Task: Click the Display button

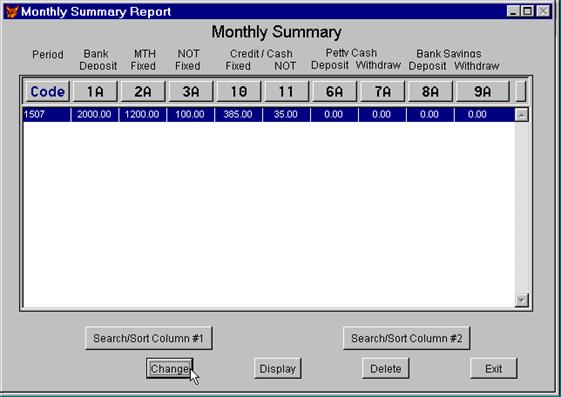Action: click(x=278, y=368)
